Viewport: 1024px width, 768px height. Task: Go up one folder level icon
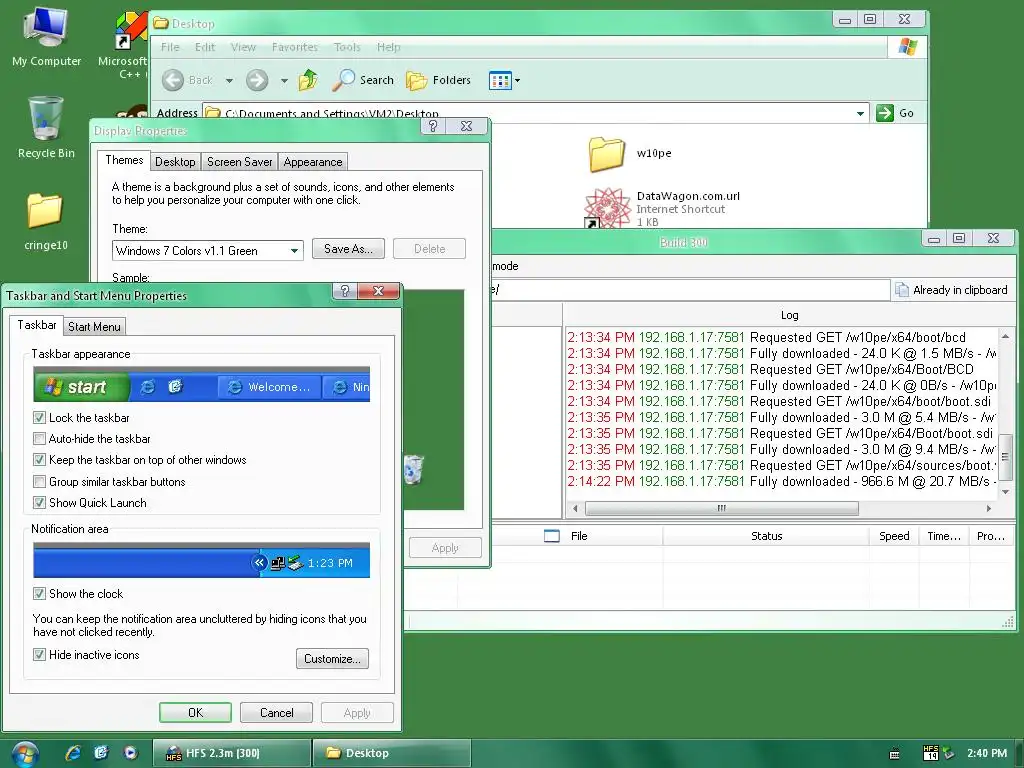(x=308, y=80)
